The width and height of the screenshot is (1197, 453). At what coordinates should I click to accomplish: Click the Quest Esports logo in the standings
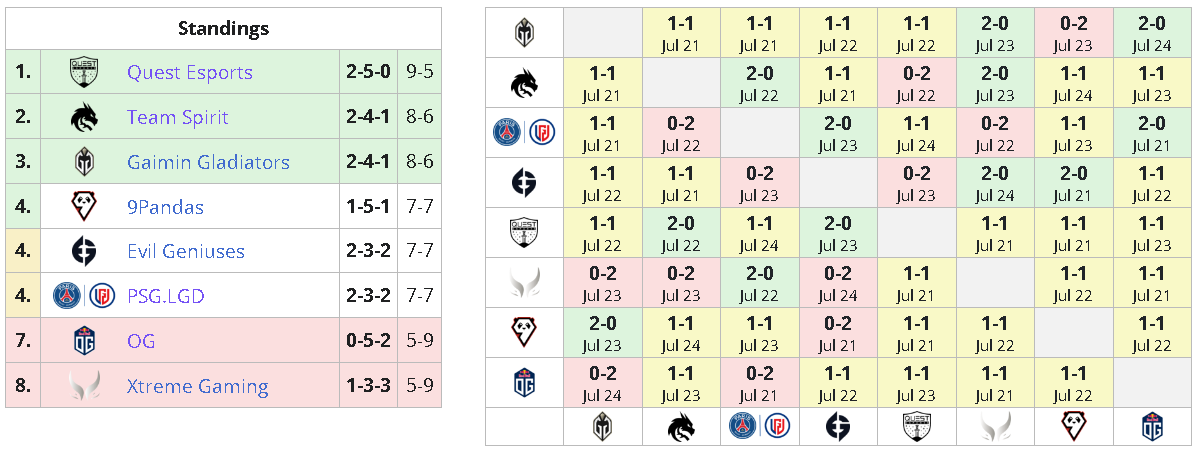click(x=84, y=73)
